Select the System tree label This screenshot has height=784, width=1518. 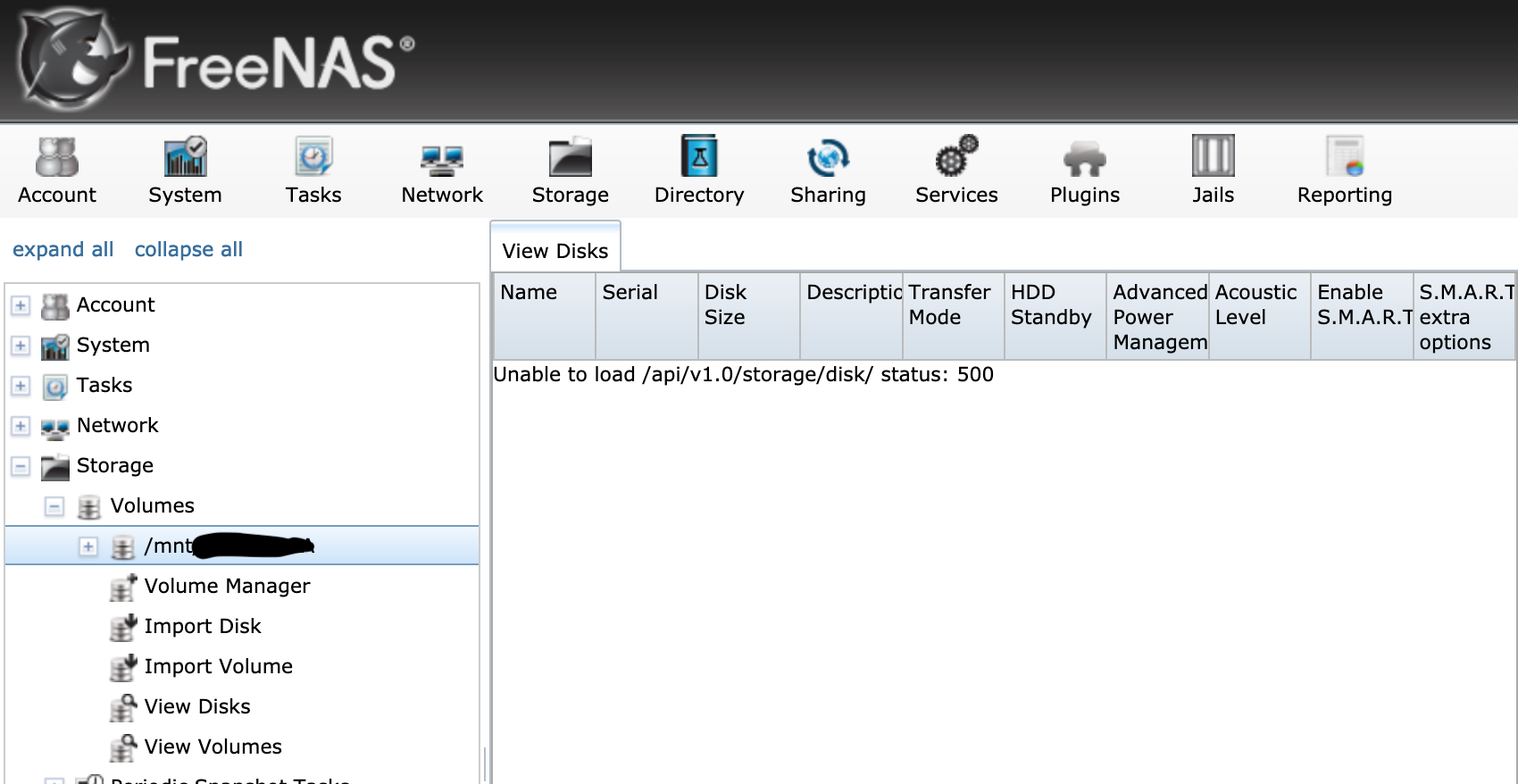113,345
